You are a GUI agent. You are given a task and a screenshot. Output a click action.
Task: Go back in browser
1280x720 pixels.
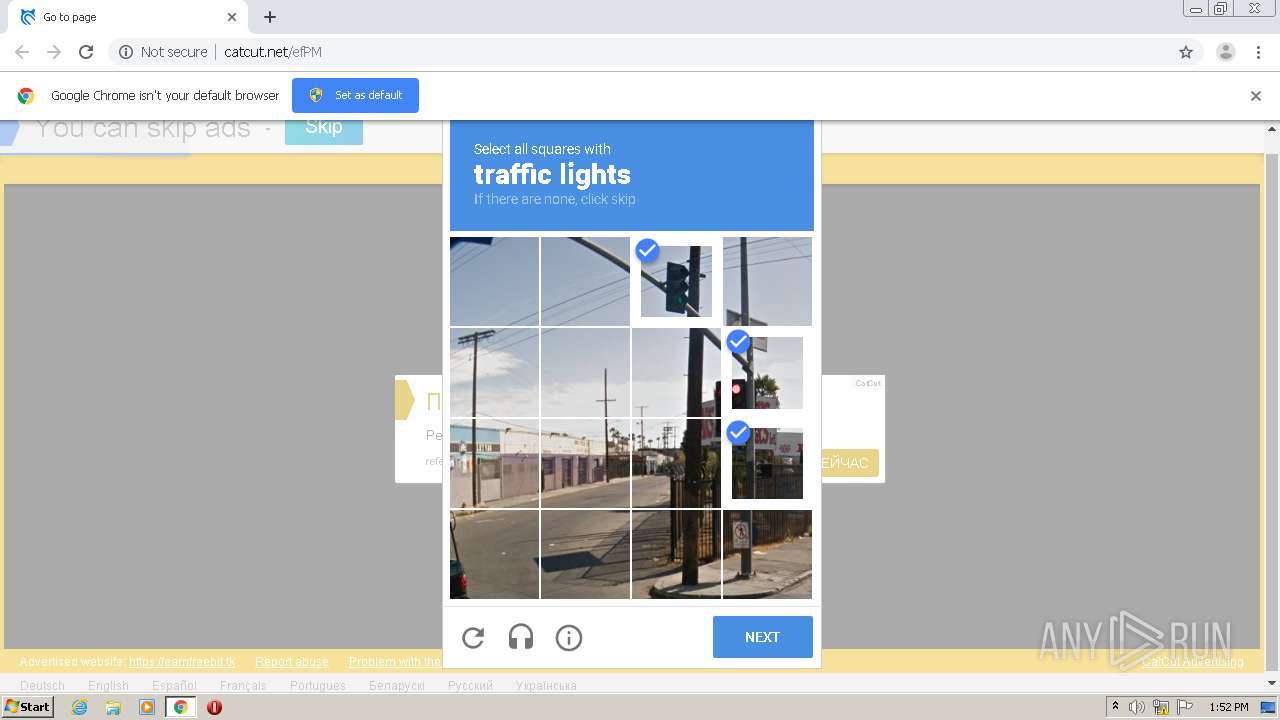pos(22,52)
